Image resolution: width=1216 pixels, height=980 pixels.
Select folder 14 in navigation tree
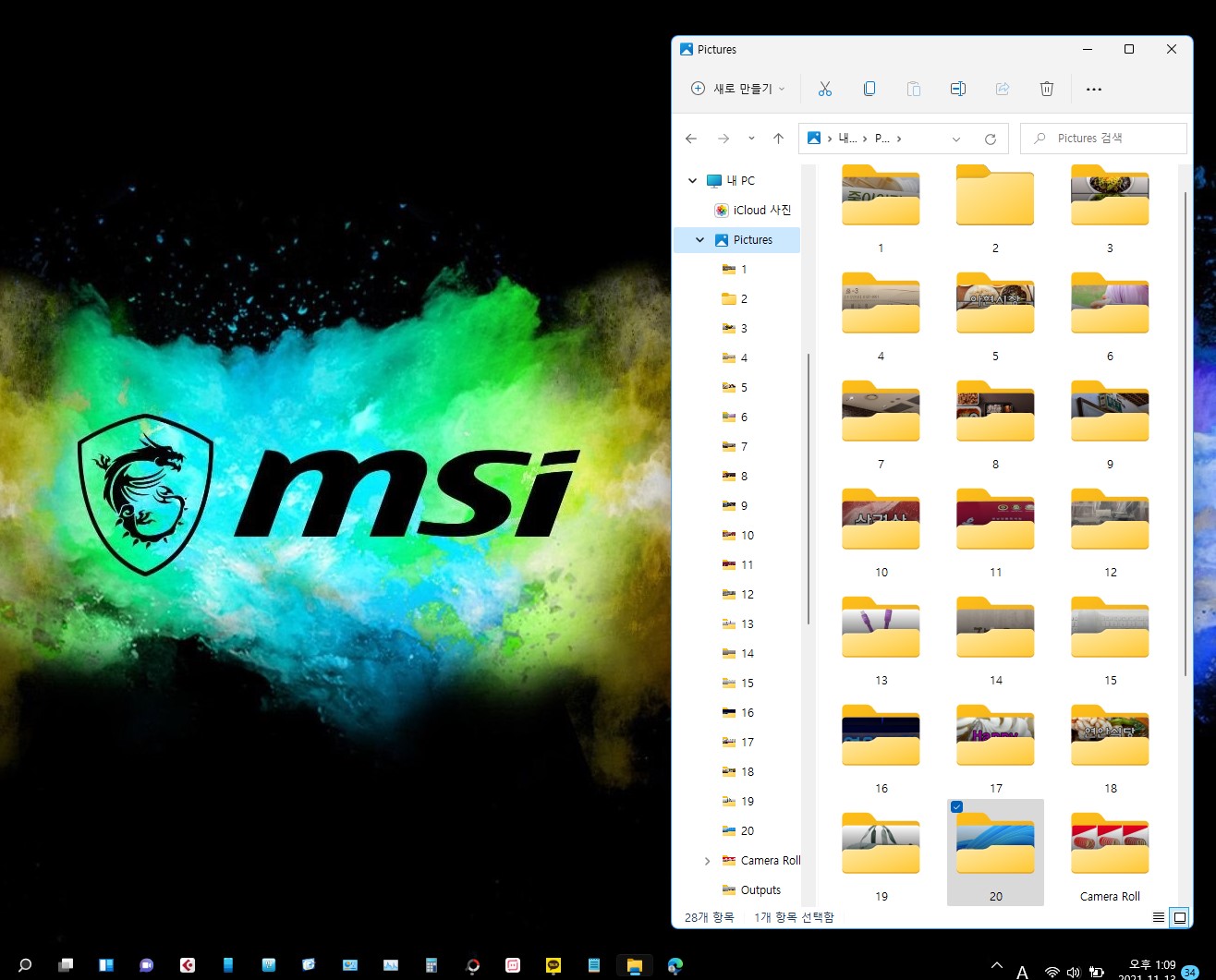pyautogui.click(x=738, y=654)
